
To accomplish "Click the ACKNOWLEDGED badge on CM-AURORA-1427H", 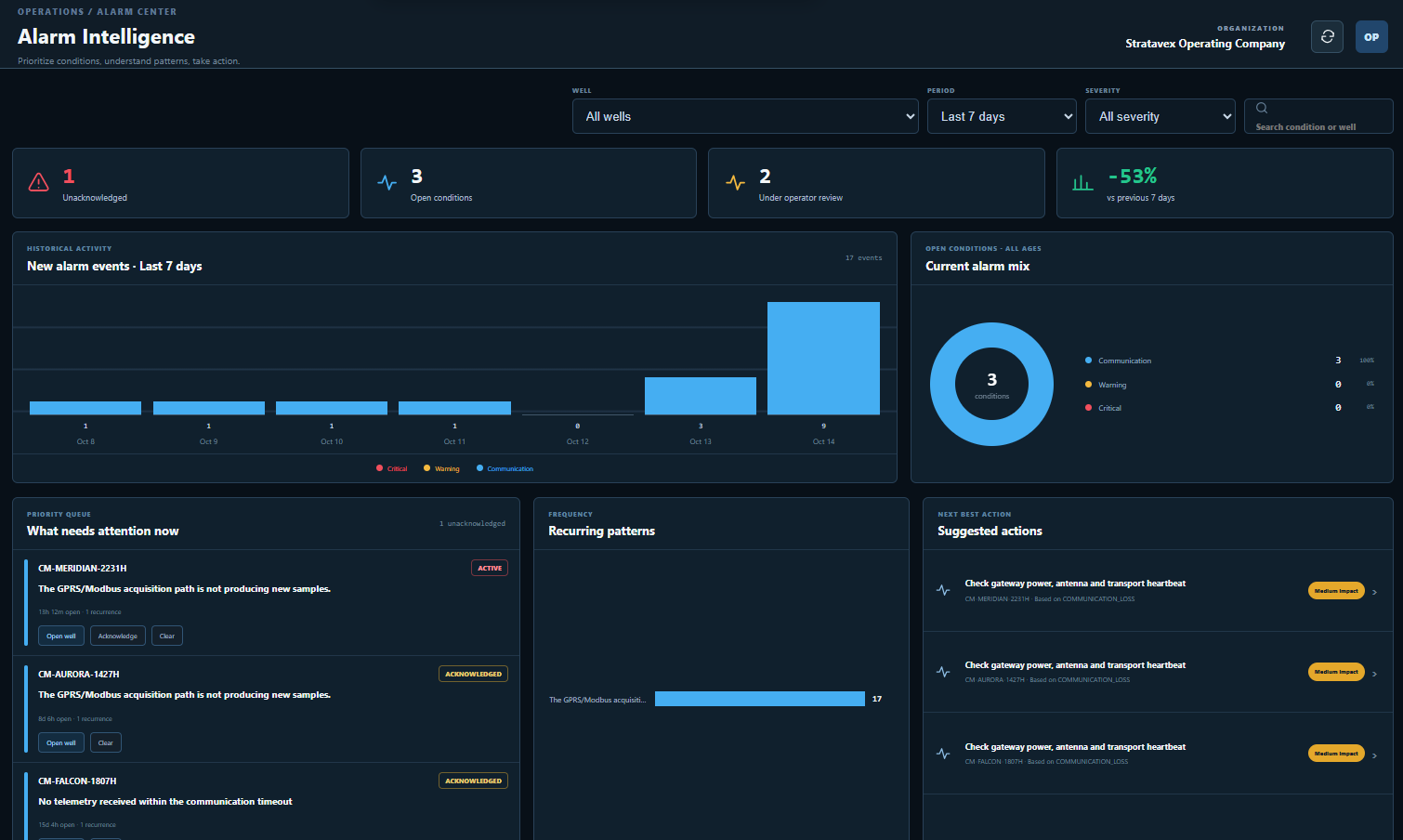I will tap(473, 674).
